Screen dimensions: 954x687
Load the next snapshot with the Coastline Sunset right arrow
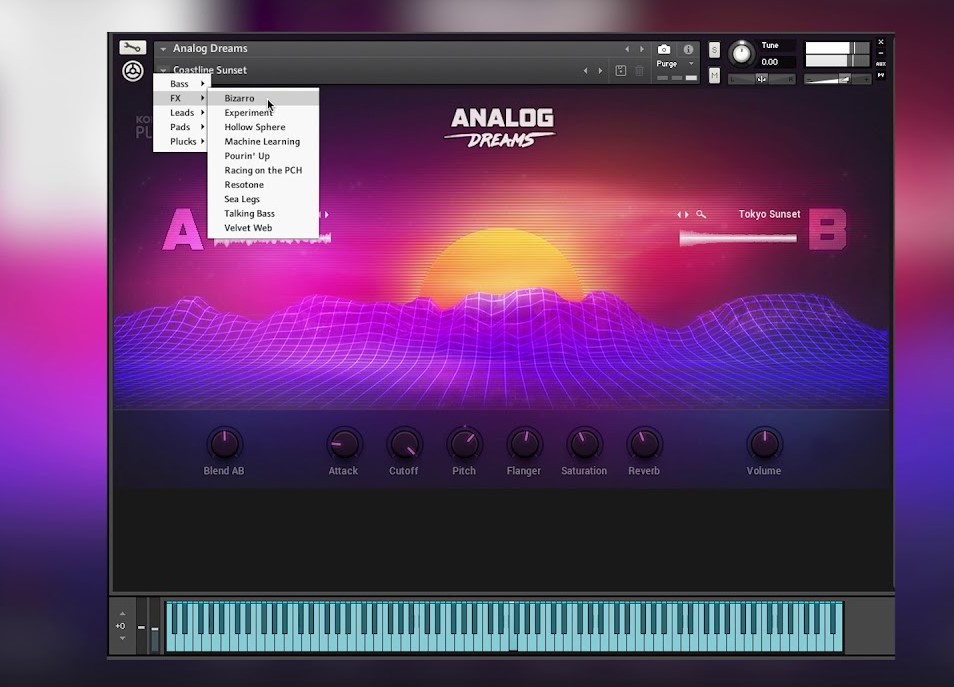(x=601, y=71)
